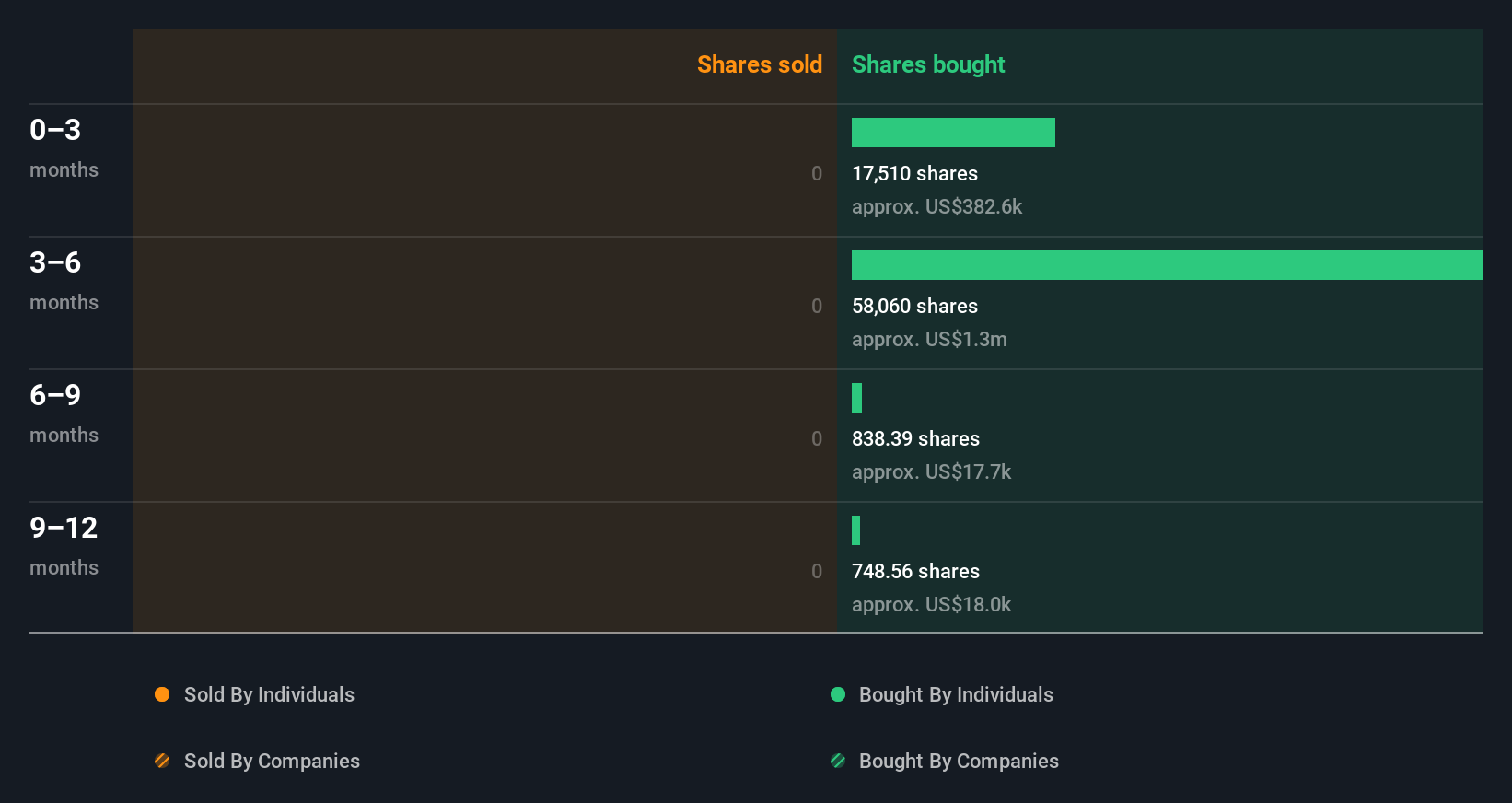Toggle the Sold By Companies legend label
This screenshot has width=1512, height=803.
pyautogui.click(x=272, y=761)
